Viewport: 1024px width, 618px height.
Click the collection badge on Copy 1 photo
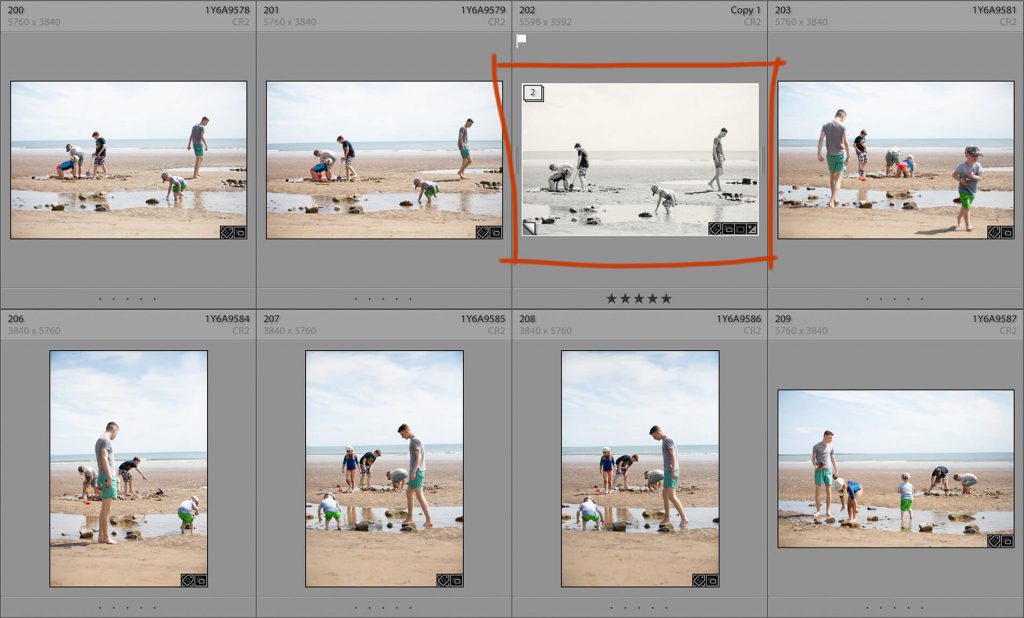(x=728, y=229)
